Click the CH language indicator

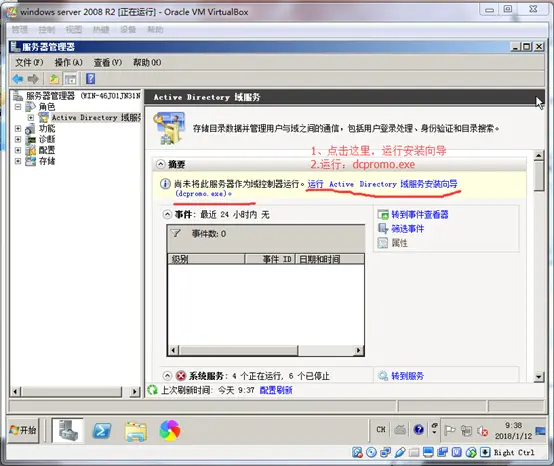(381, 430)
